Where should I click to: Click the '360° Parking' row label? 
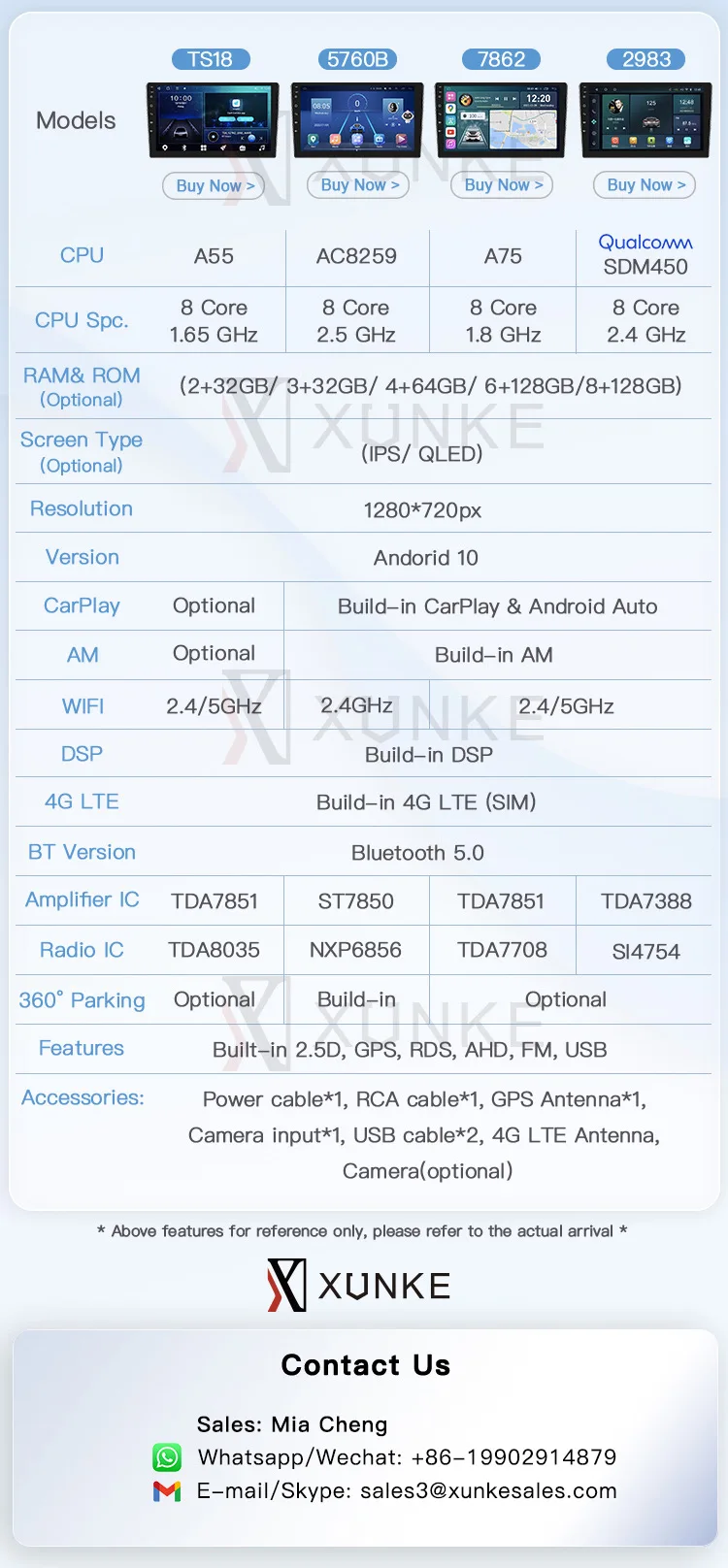tap(82, 1000)
